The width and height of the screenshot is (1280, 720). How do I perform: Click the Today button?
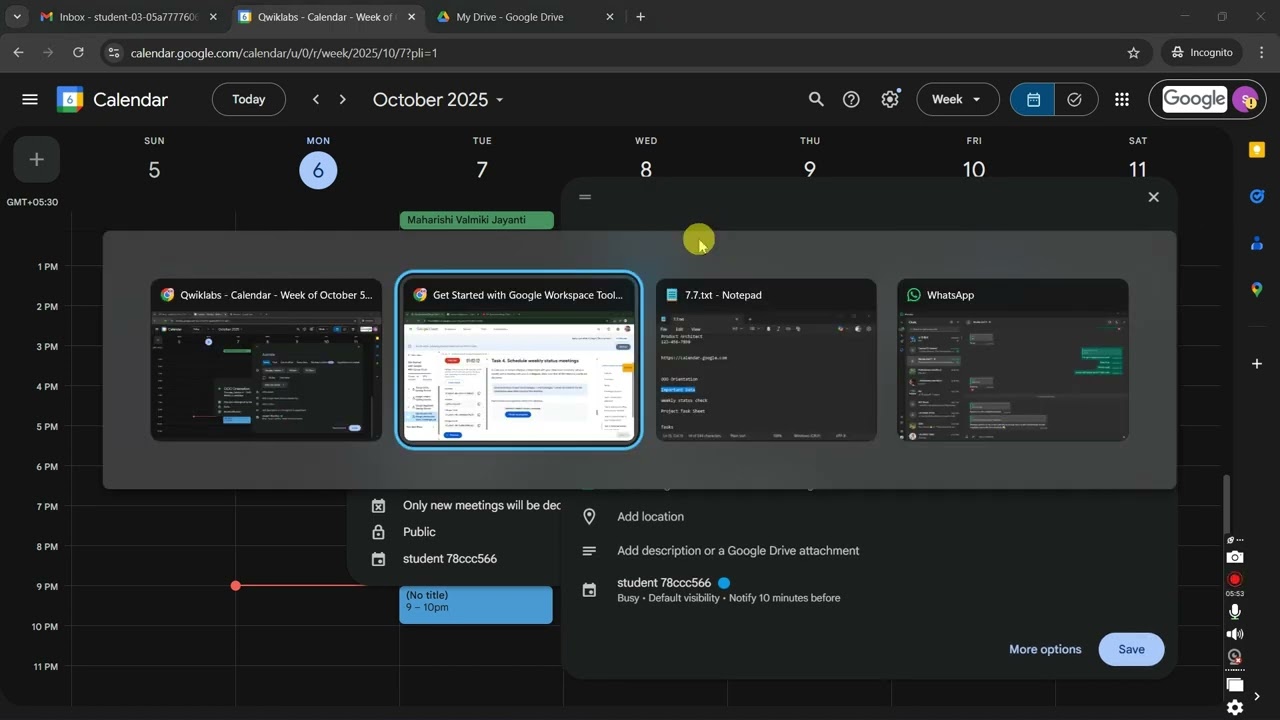coord(249,99)
